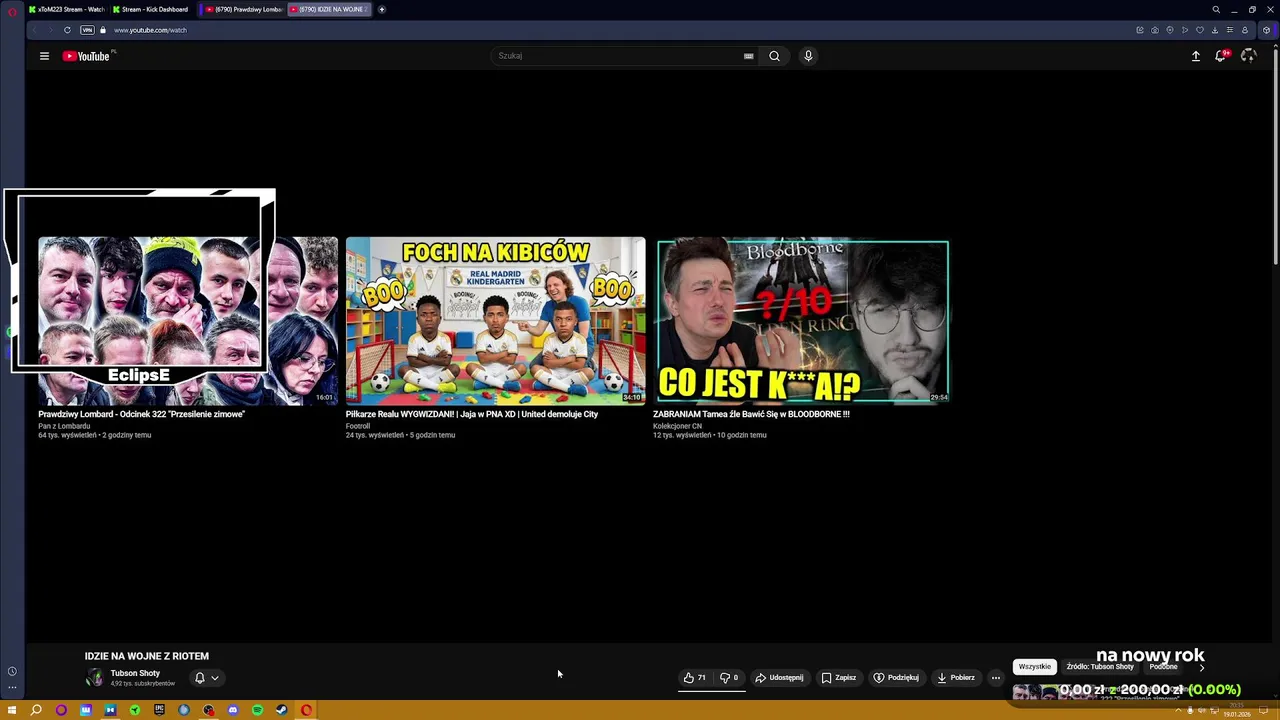
Task: Toggle the Opera VPN badge
Action: point(87,30)
